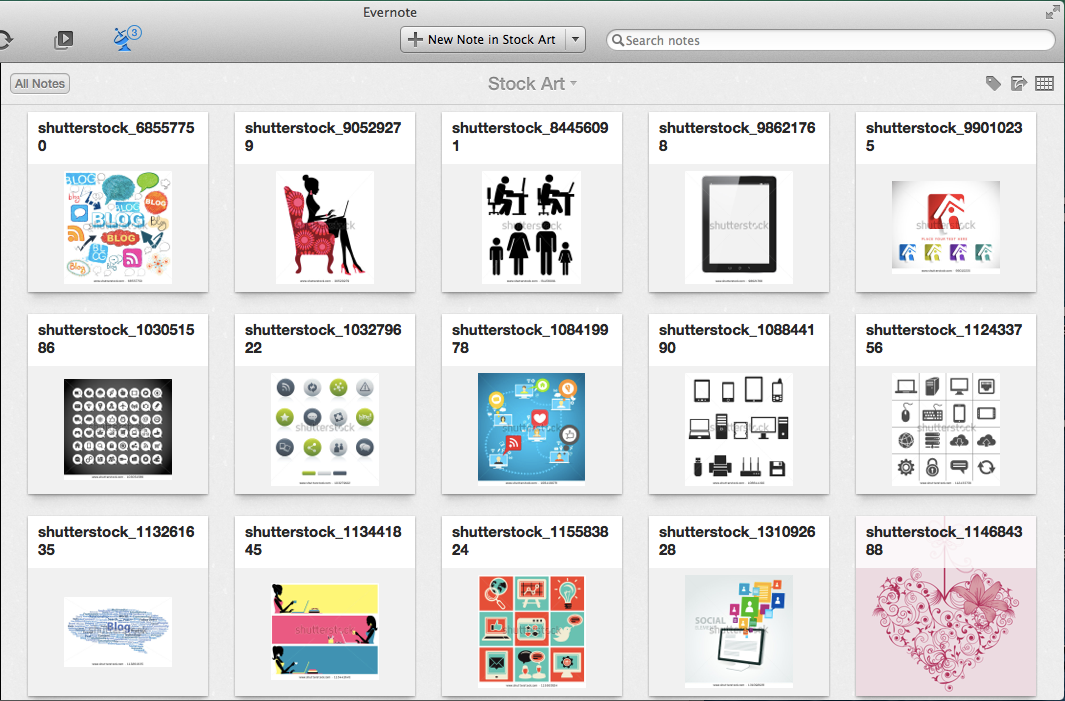Image resolution: width=1065 pixels, height=701 pixels.
Task: Open the activity feed satellite icon
Action: (126, 39)
